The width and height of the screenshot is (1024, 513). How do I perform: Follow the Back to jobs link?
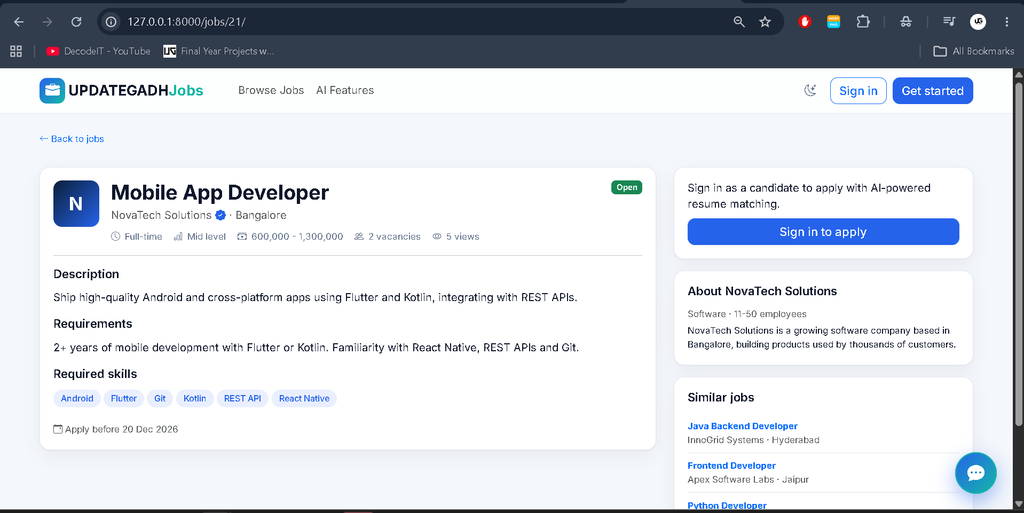72,138
